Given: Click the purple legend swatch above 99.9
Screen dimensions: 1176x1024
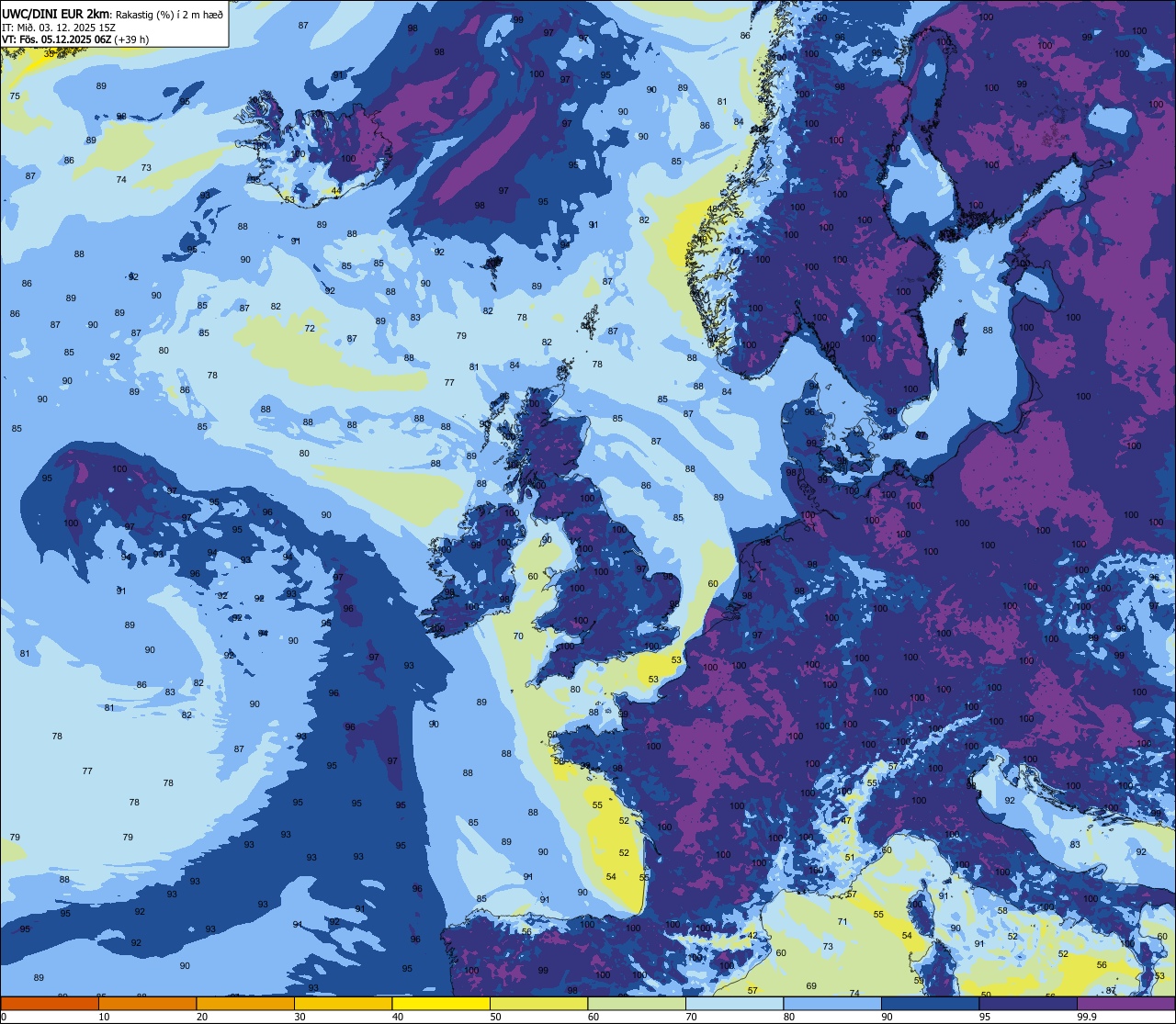Looking at the screenshot, I should (x=1125, y=1003).
